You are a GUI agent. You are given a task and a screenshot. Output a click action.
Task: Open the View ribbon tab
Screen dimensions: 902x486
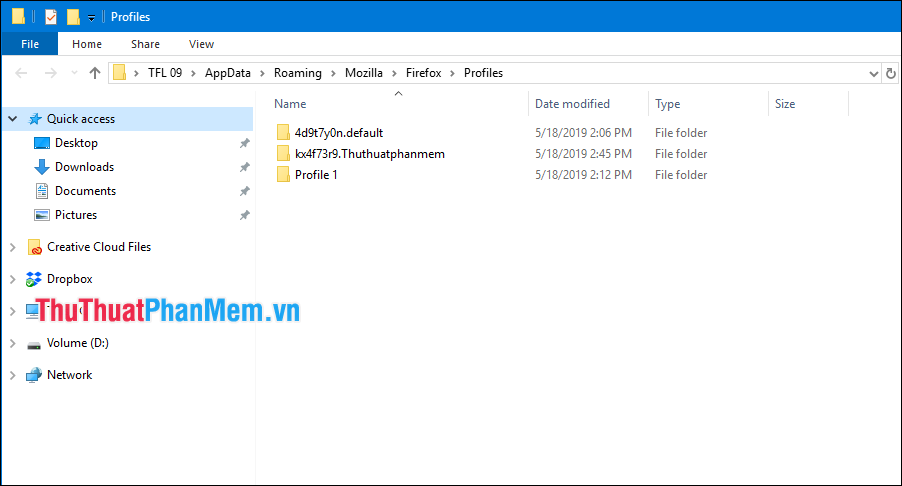pyautogui.click(x=201, y=44)
